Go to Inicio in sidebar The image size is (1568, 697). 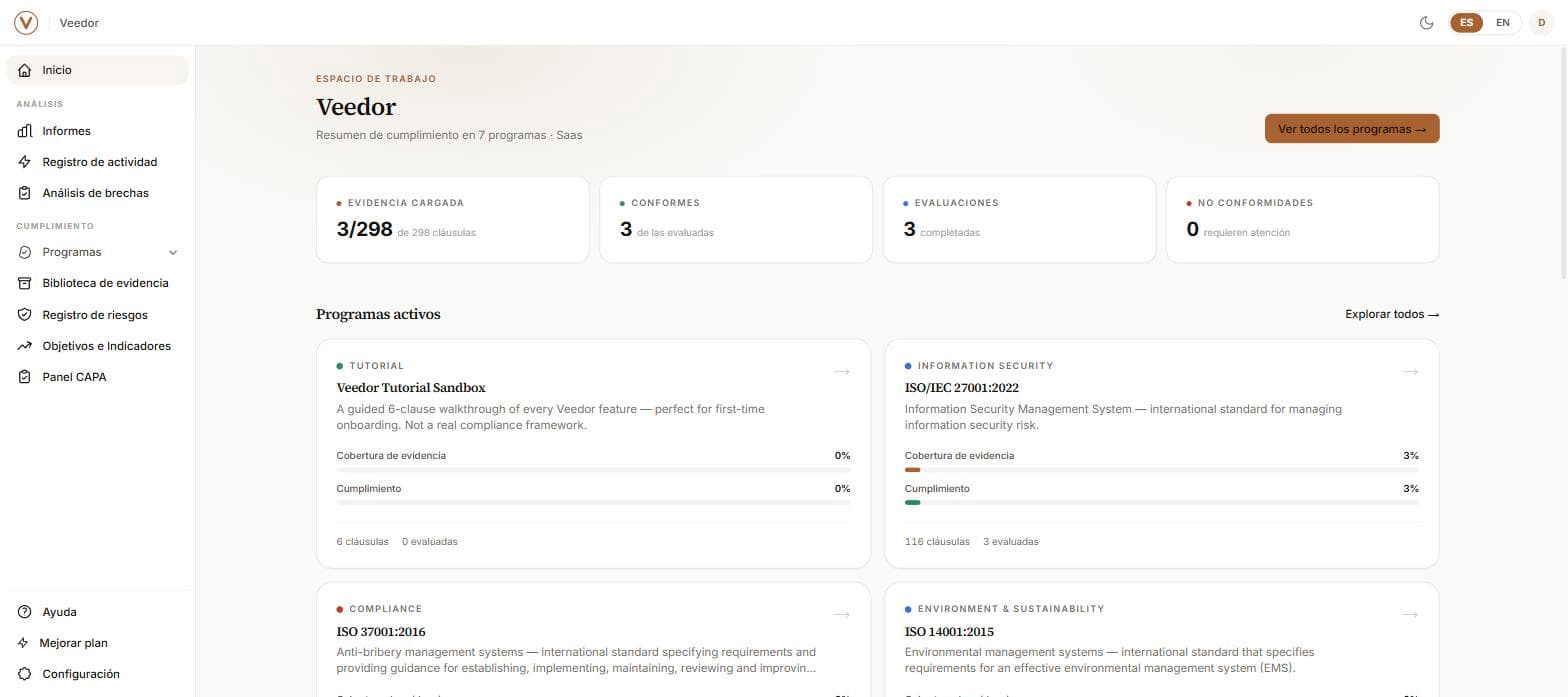pyautogui.click(x=97, y=70)
